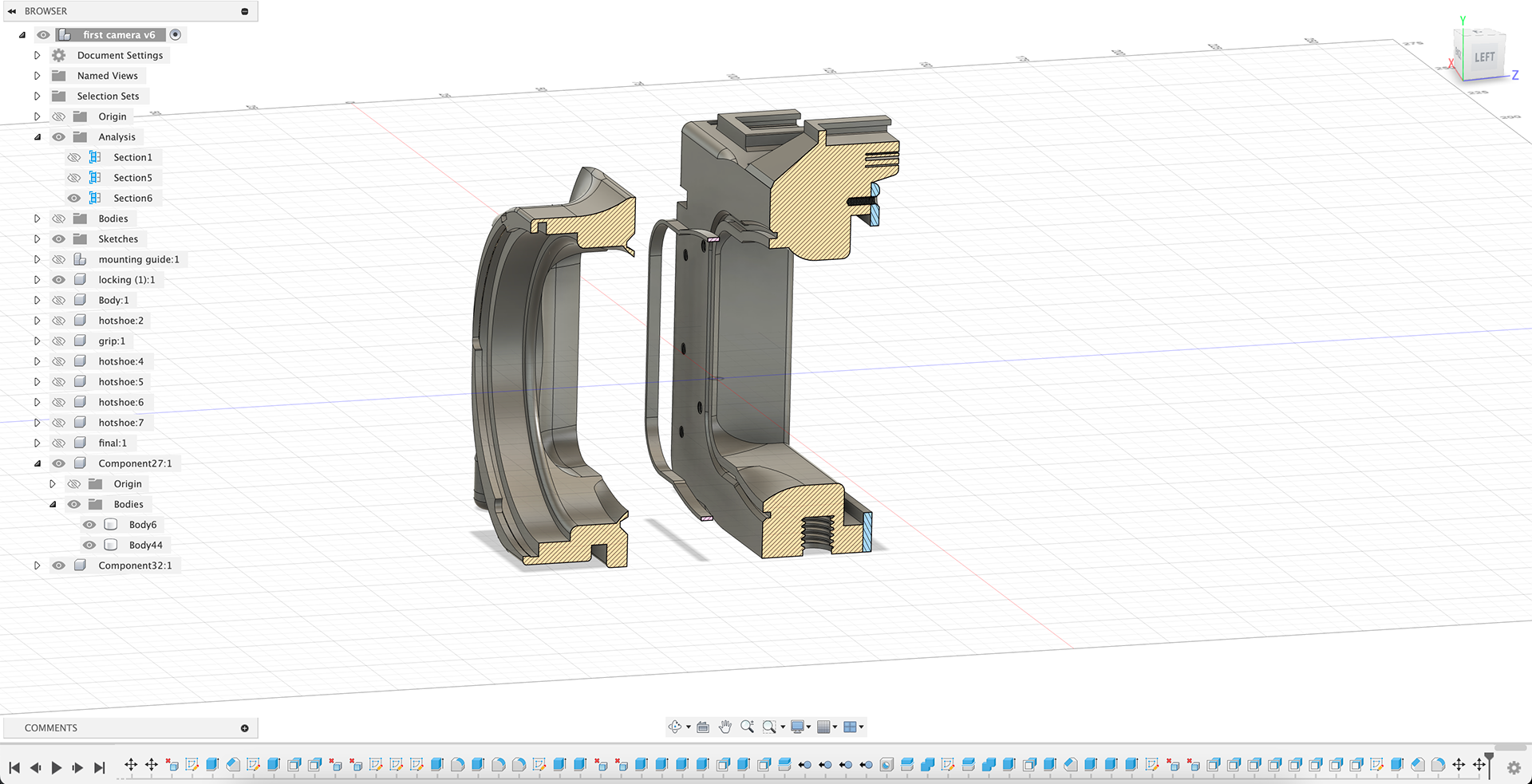Collapse the Analysis folder
The width and height of the screenshot is (1532, 784).
click(38, 137)
